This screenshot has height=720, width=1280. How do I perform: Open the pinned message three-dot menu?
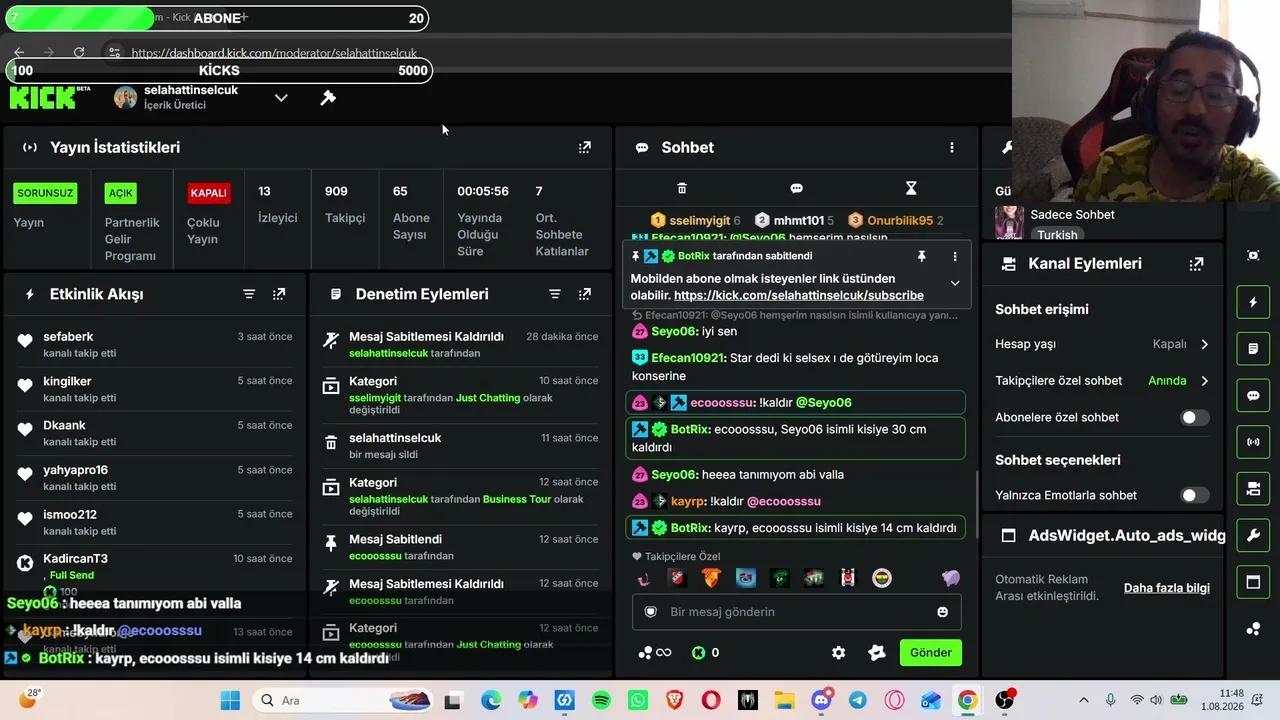(x=955, y=257)
